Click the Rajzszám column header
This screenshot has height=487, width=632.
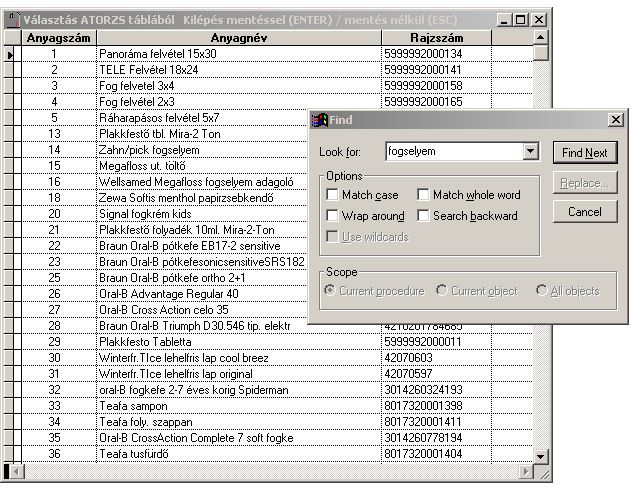pos(437,38)
